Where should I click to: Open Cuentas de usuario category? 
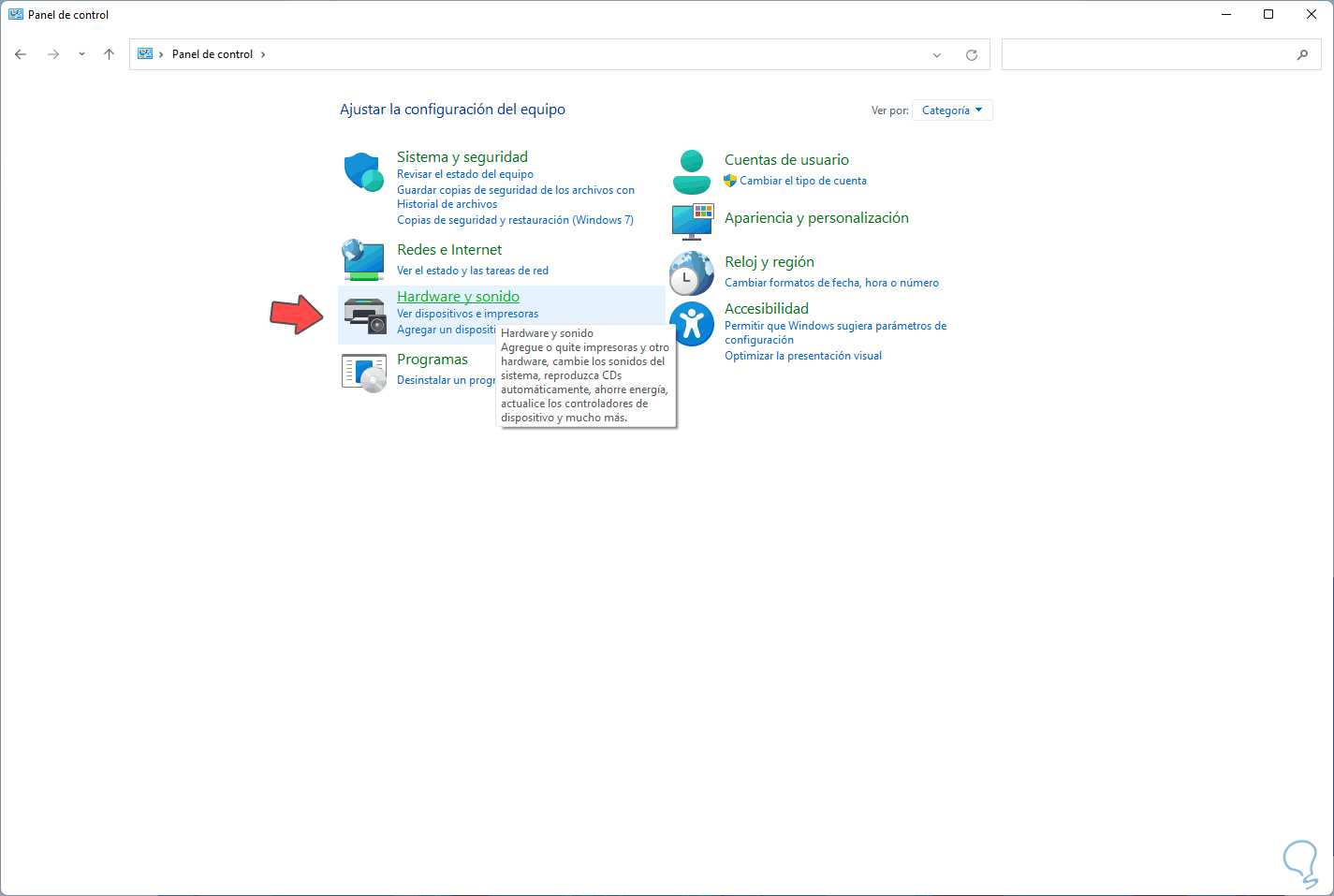pos(786,160)
